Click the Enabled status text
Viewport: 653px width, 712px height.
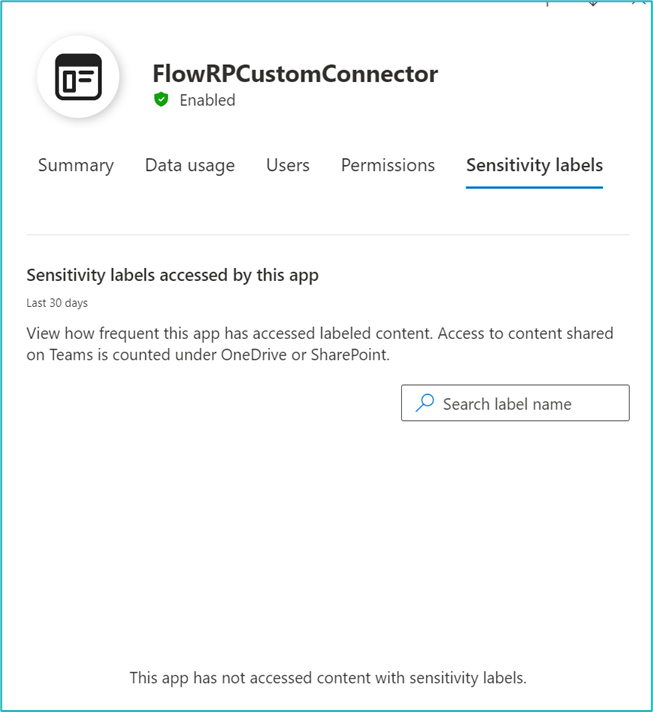[207, 100]
